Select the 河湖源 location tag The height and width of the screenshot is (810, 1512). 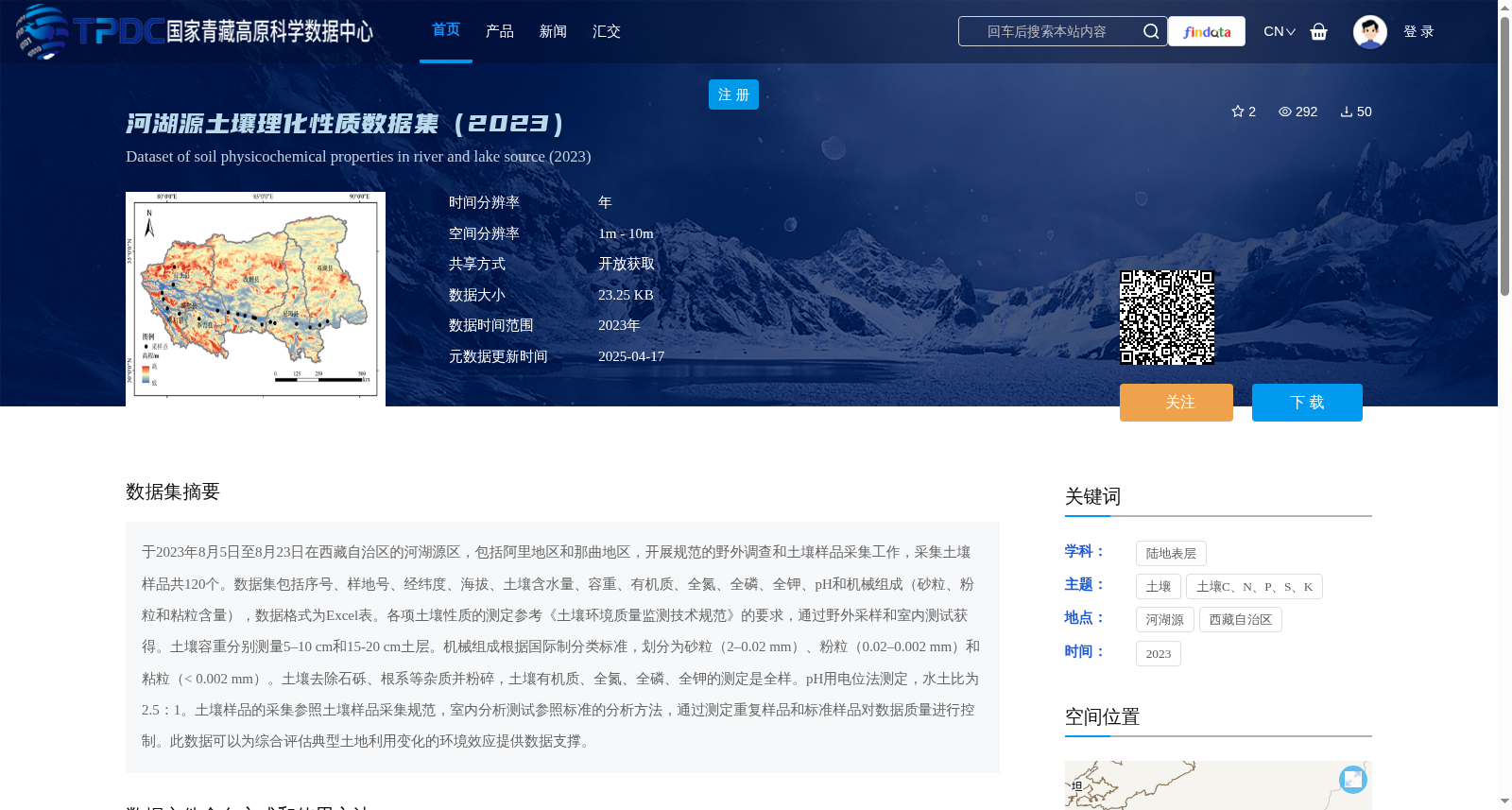coord(1165,620)
